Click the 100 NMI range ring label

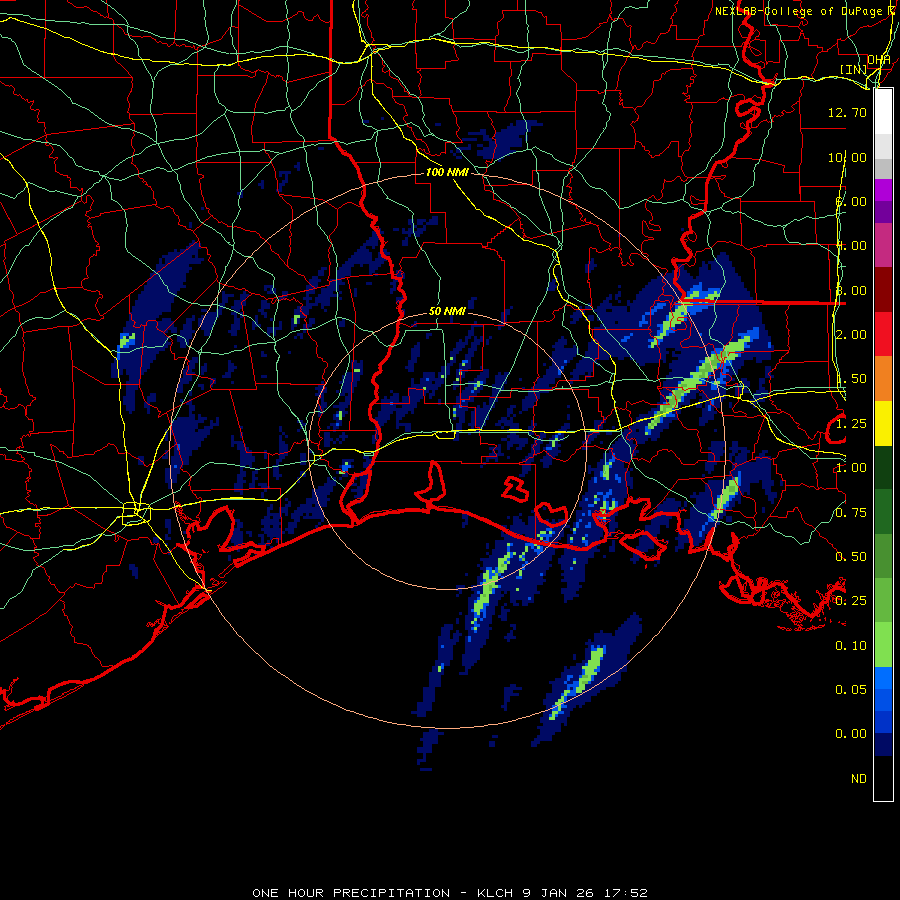447,172
